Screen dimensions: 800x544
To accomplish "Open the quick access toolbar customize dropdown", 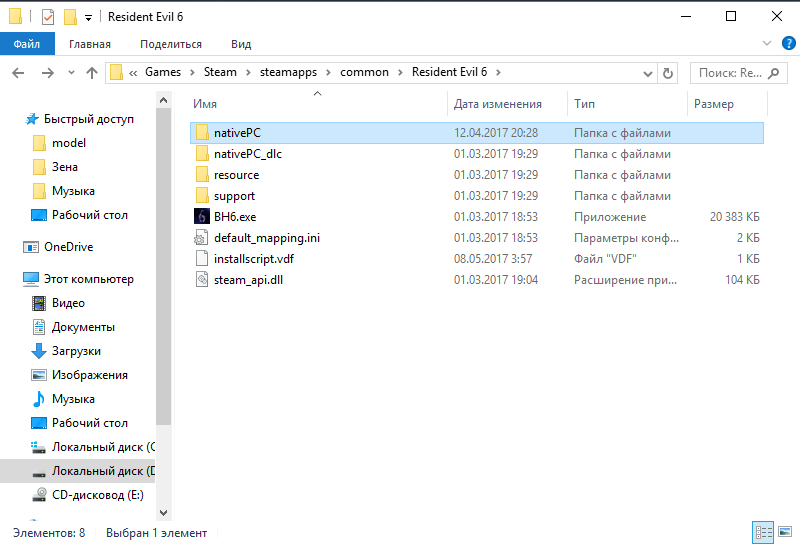I will pyautogui.click(x=88, y=18).
